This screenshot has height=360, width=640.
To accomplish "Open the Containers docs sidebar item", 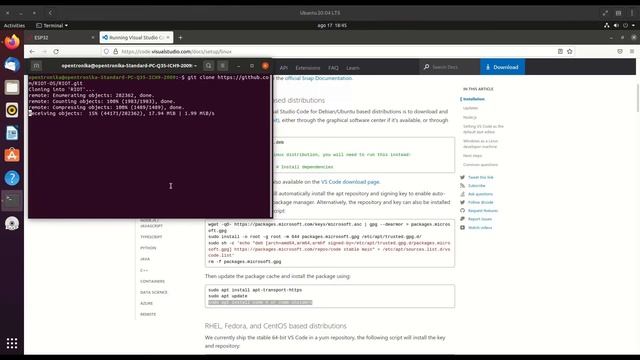I will [152, 281].
